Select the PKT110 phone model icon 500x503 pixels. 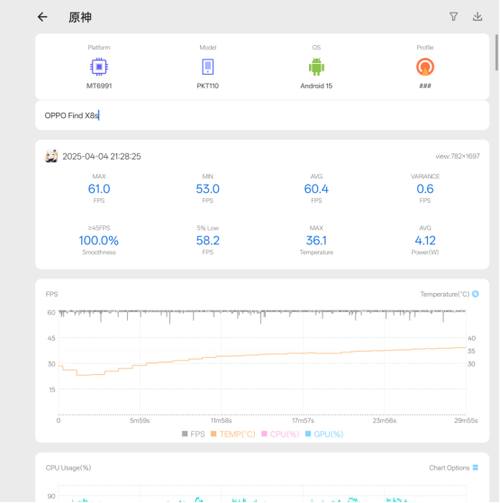[208, 67]
